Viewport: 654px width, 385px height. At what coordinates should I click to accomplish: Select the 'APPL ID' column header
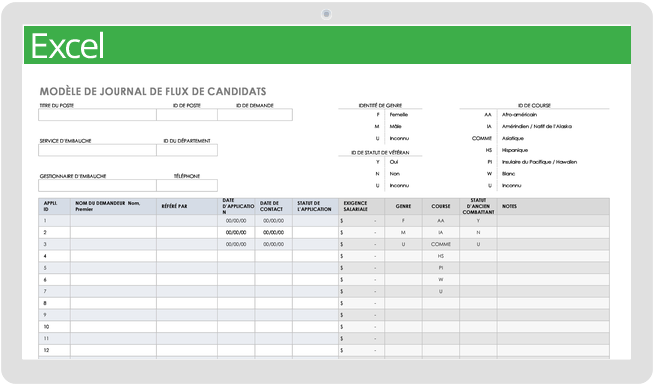(x=54, y=206)
